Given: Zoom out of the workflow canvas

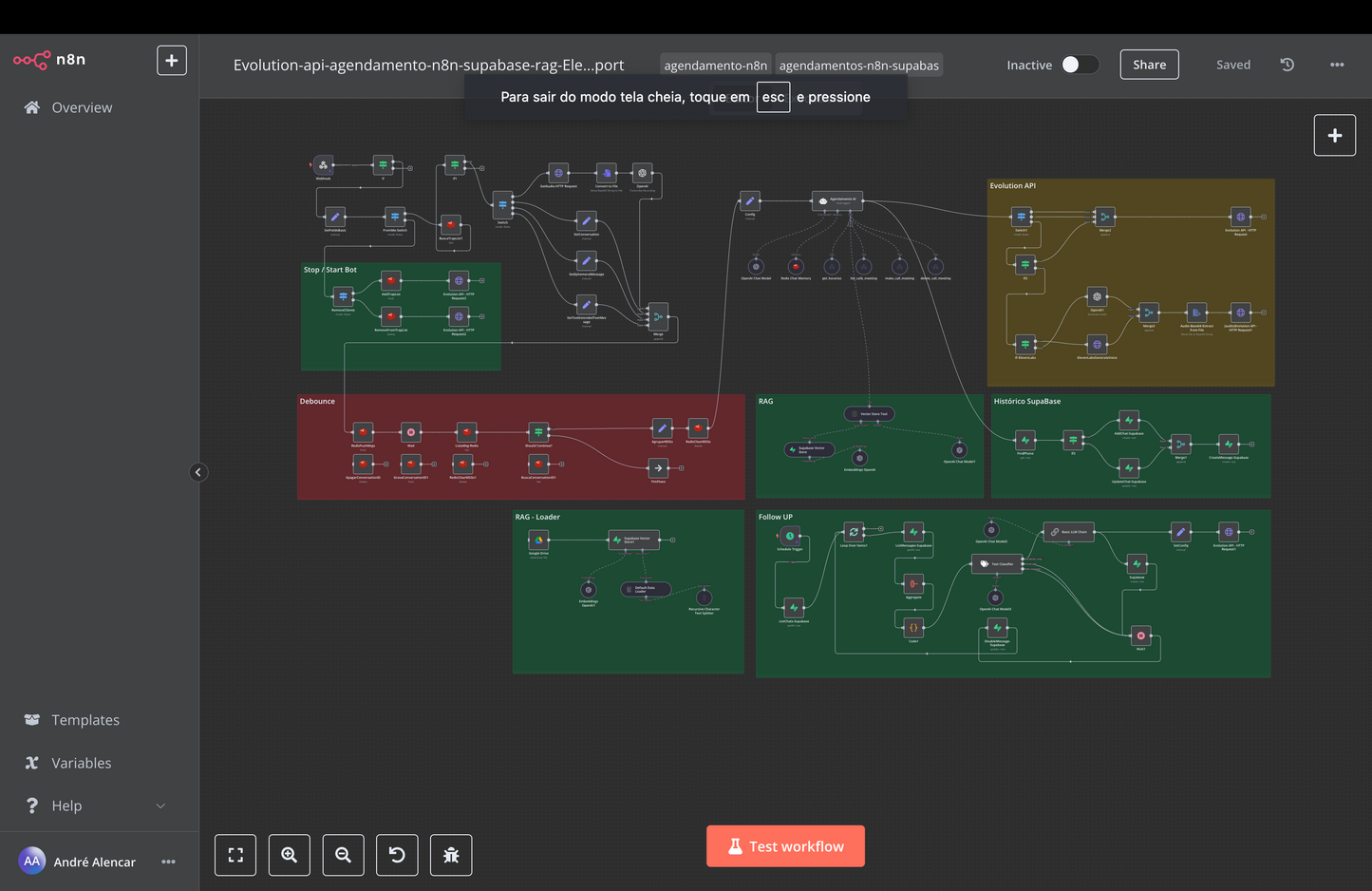Looking at the screenshot, I should [343, 855].
